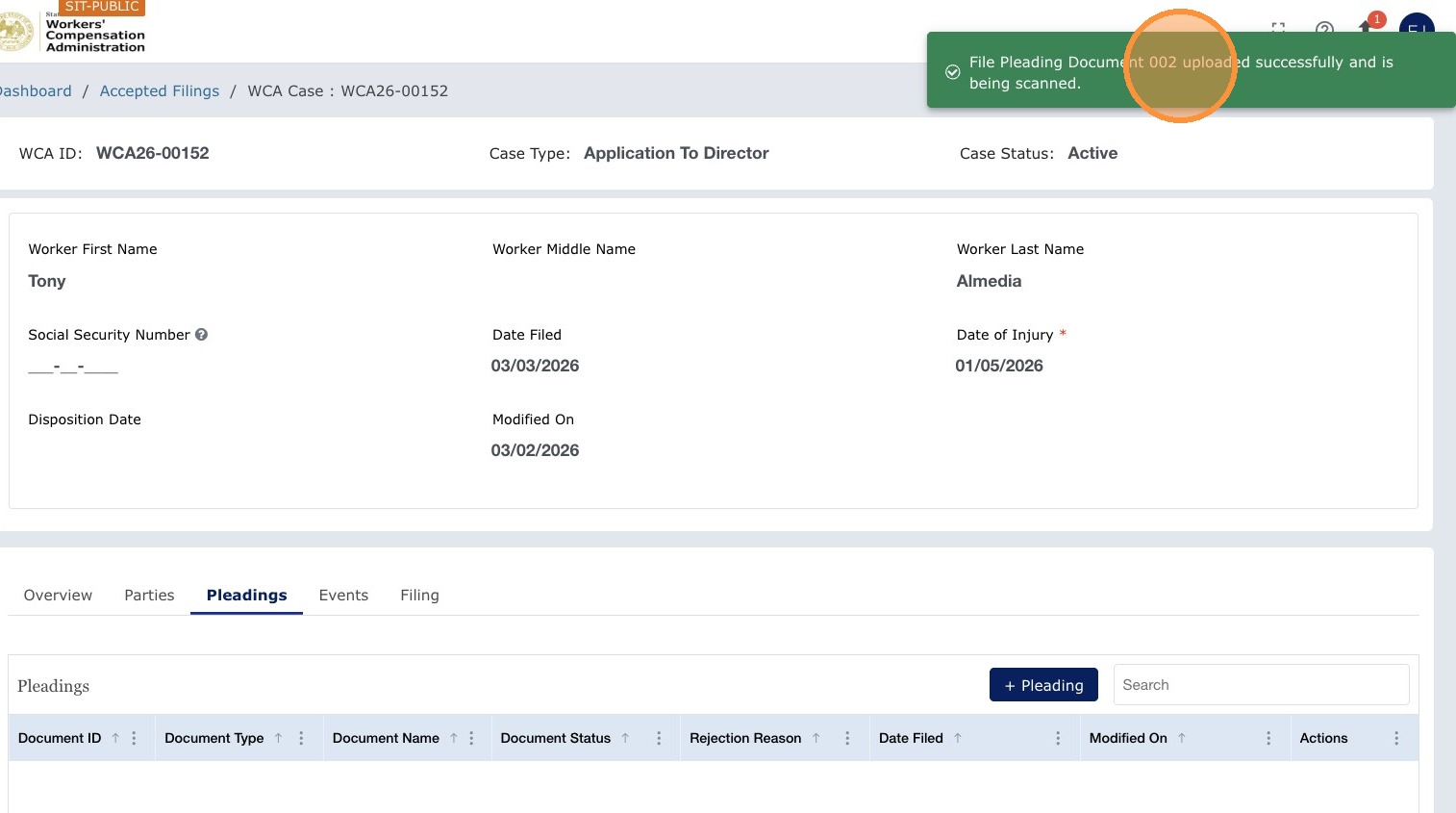This screenshot has height=813, width=1456.
Task: Click the Disposition Date label
Action: (x=85, y=419)
